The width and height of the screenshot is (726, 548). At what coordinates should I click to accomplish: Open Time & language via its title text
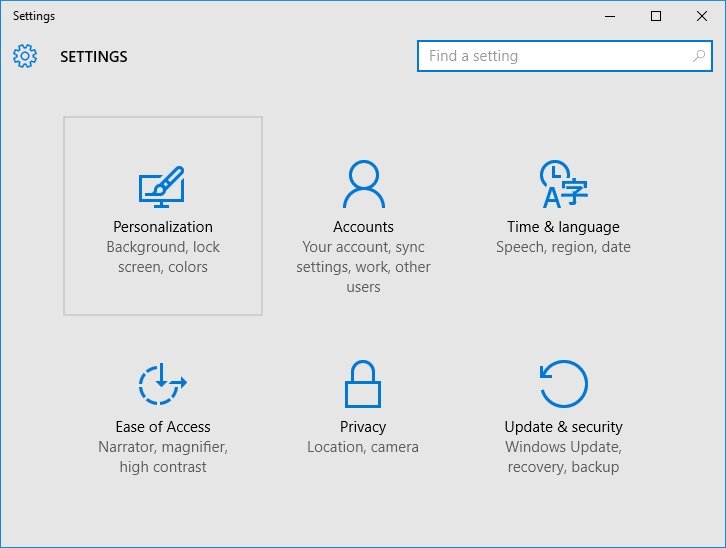[x=563, y=227]
